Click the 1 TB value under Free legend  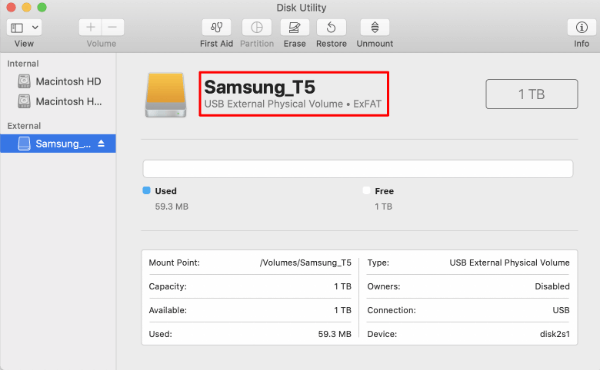tap(383, 207)
